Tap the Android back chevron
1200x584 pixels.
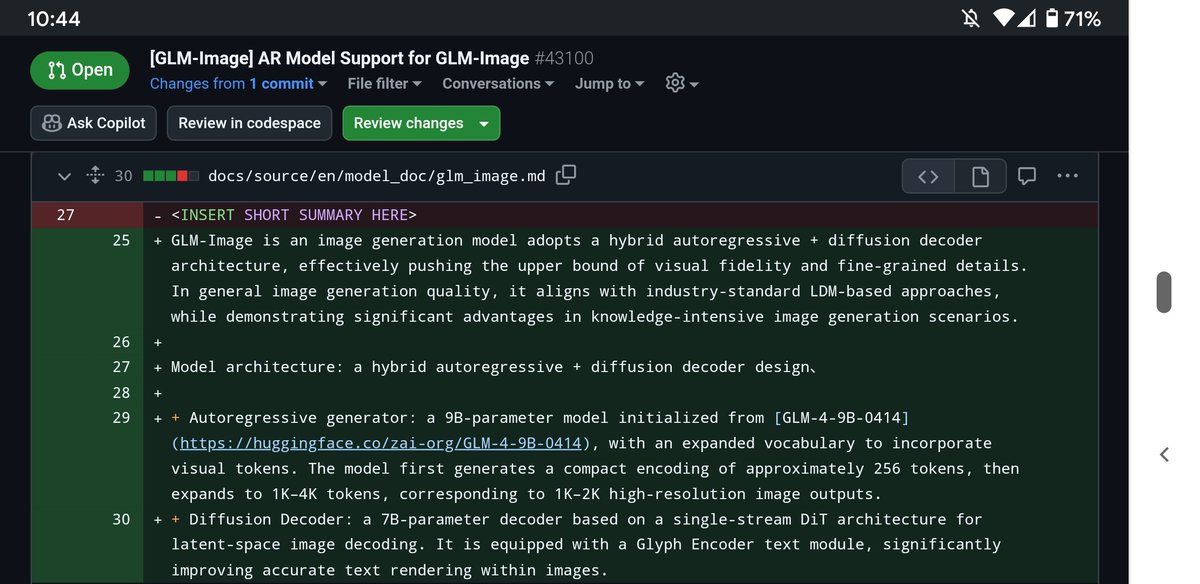pos(1164,454)
